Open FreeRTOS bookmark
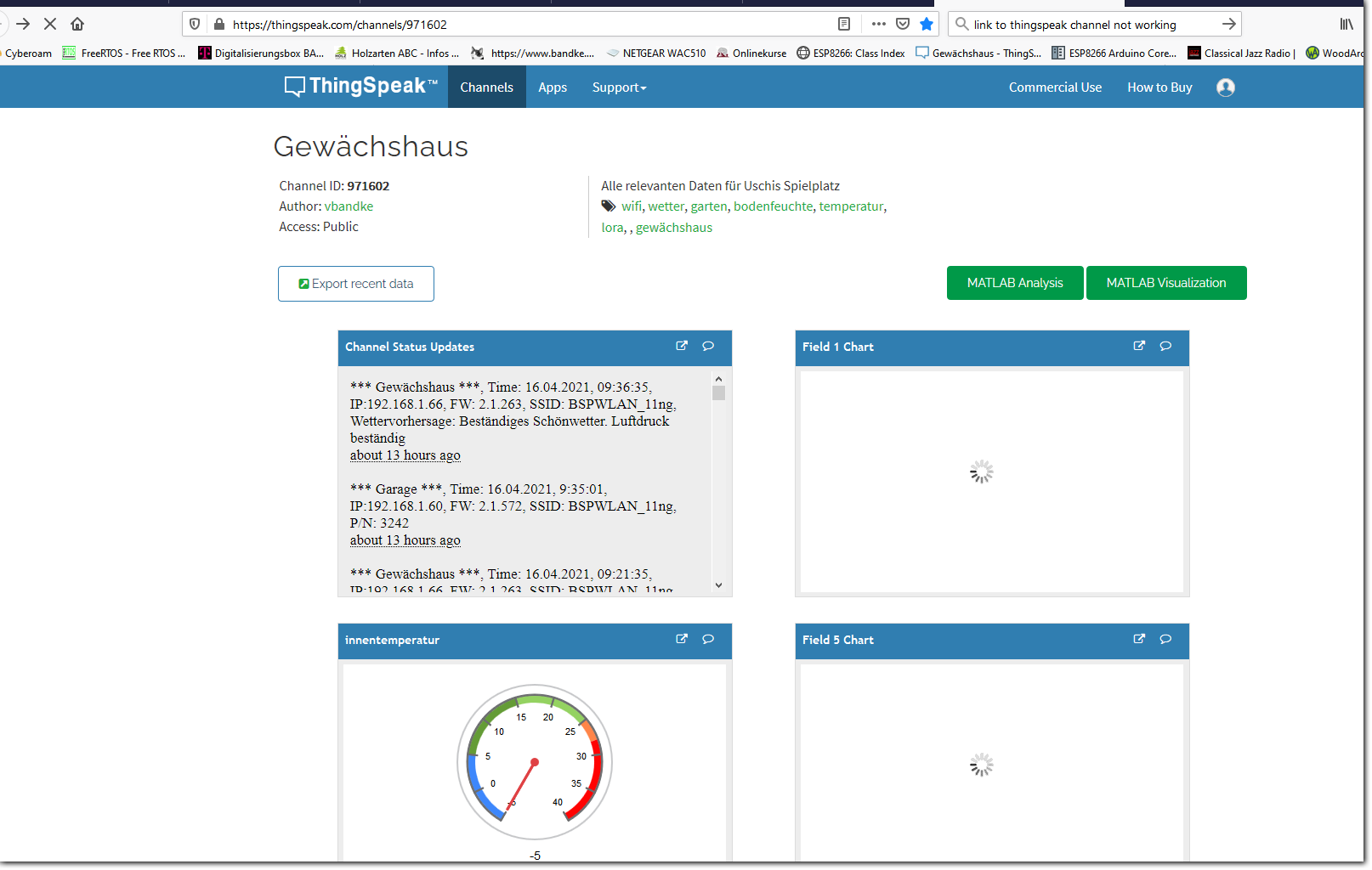Screen dimensions: 1372x870 (124, 53)
